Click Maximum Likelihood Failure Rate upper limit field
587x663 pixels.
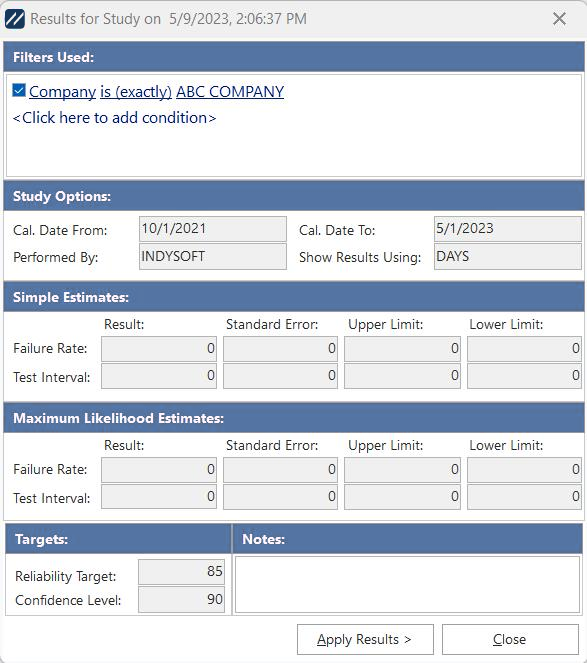[402, 469]
